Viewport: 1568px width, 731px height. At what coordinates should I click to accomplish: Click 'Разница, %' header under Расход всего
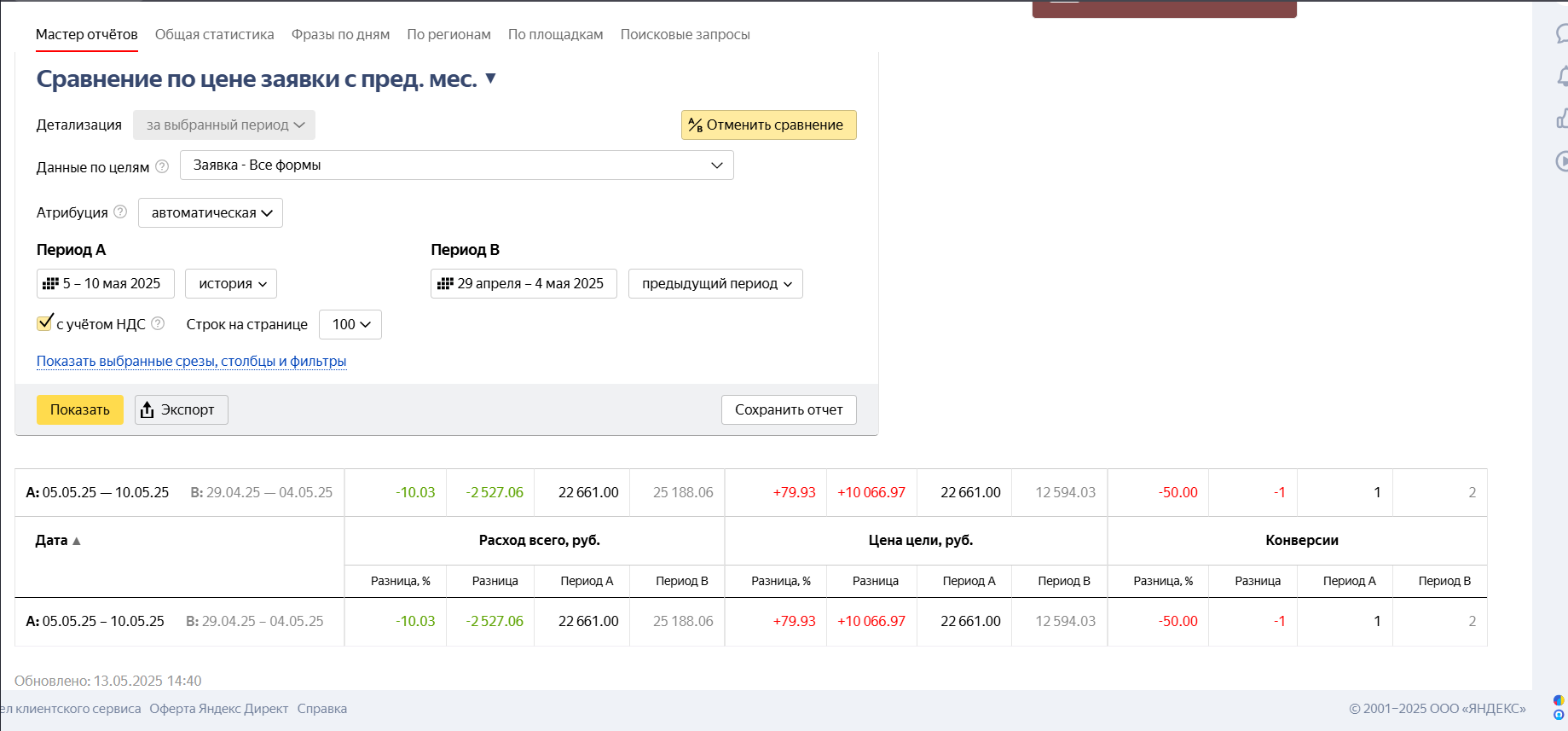click(401, 581)
